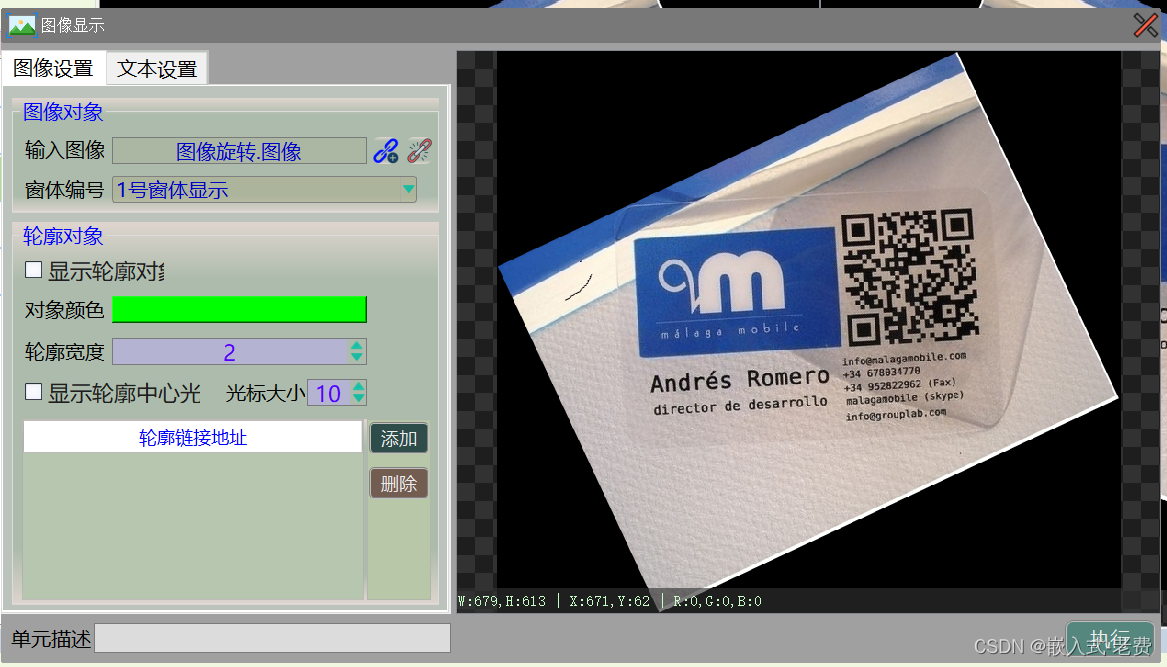The width and height of the screenshot is (1167, 667).
Task: Pick the green 对象颜色 swatch
Action: (x=239, y=309)
